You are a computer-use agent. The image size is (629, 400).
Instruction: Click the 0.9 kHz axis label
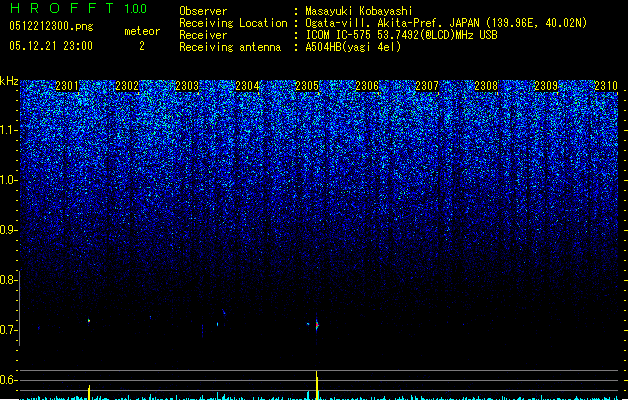[x=9, y=230]
